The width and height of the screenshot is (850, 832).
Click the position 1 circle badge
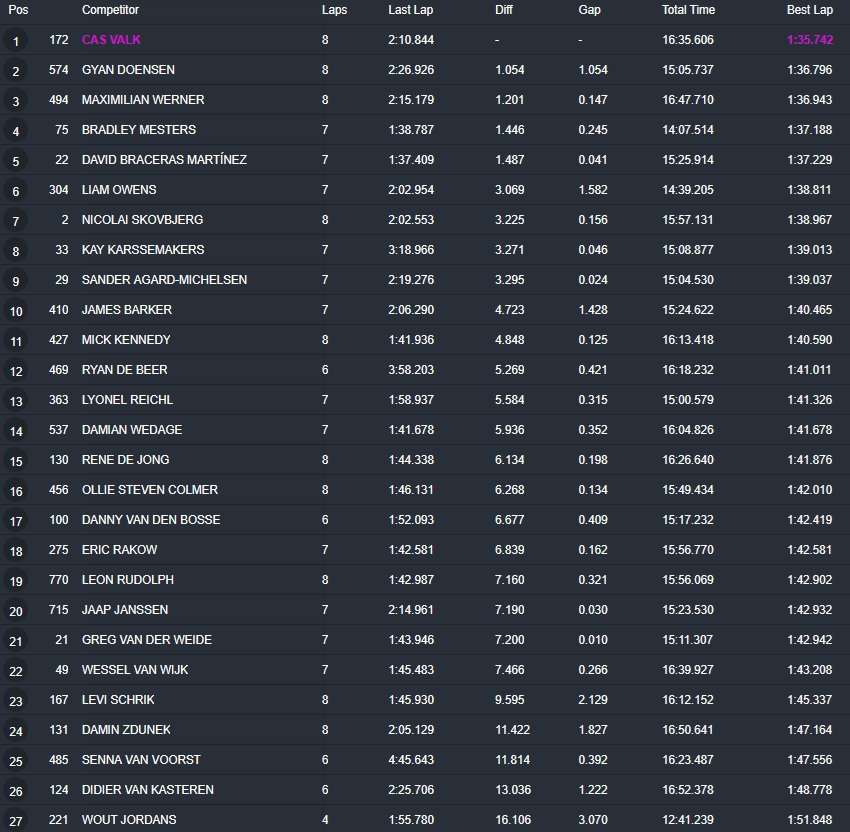(x=16, y=41)
